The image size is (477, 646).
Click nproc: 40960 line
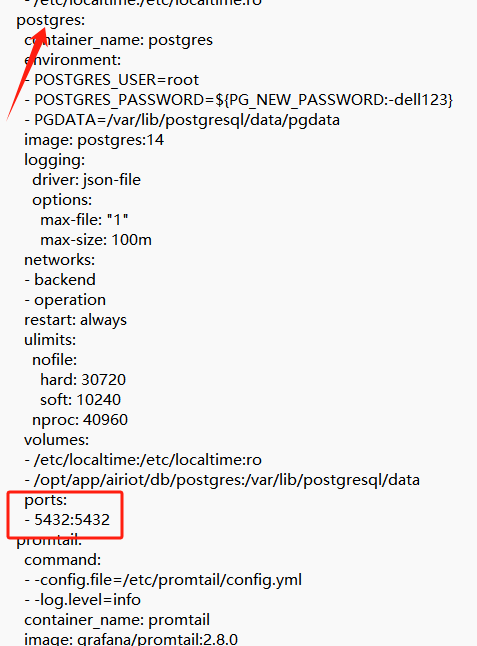(80, 420)
